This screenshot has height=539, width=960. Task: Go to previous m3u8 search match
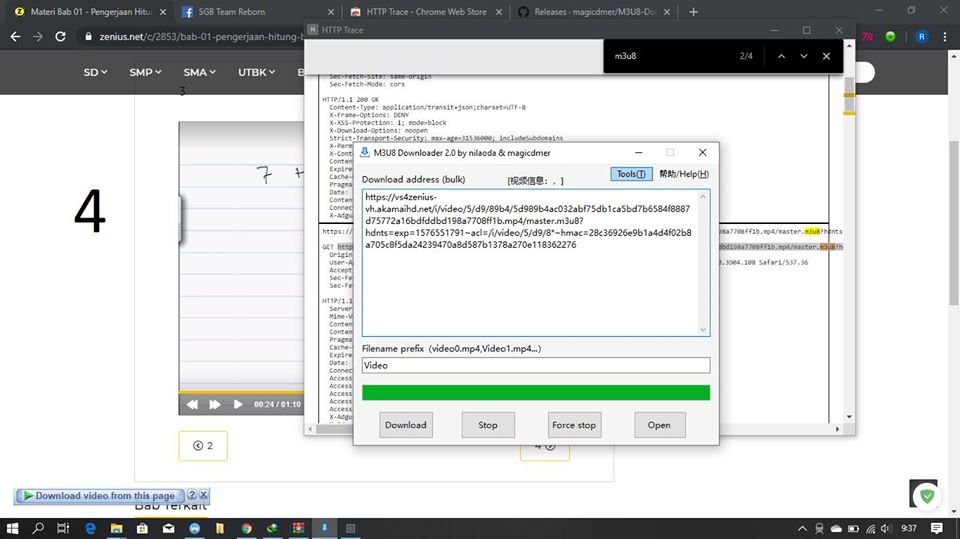[781, 56]
